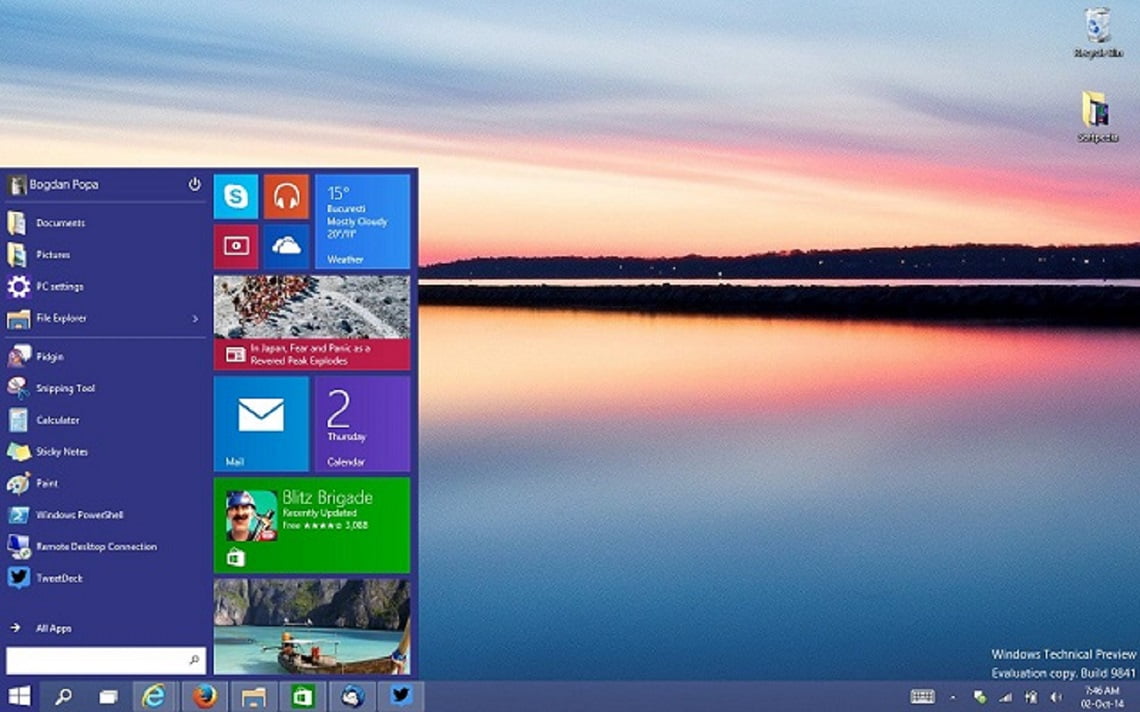Open Twitter from the taskbar

click(x=403, y=696)
